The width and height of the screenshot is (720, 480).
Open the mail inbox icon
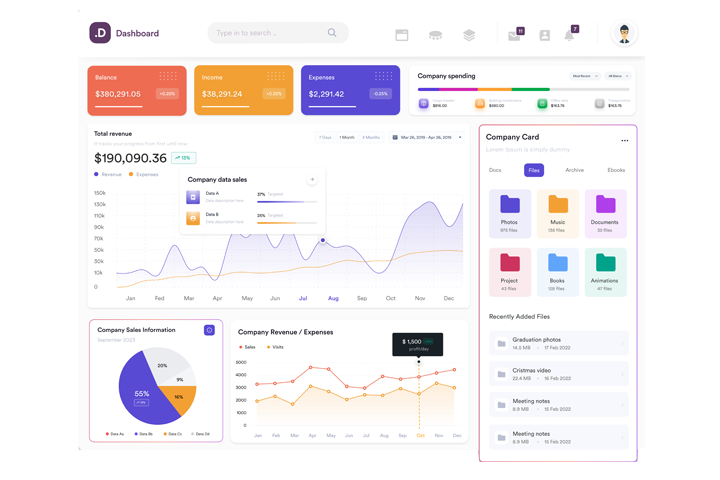click(514, 35)
